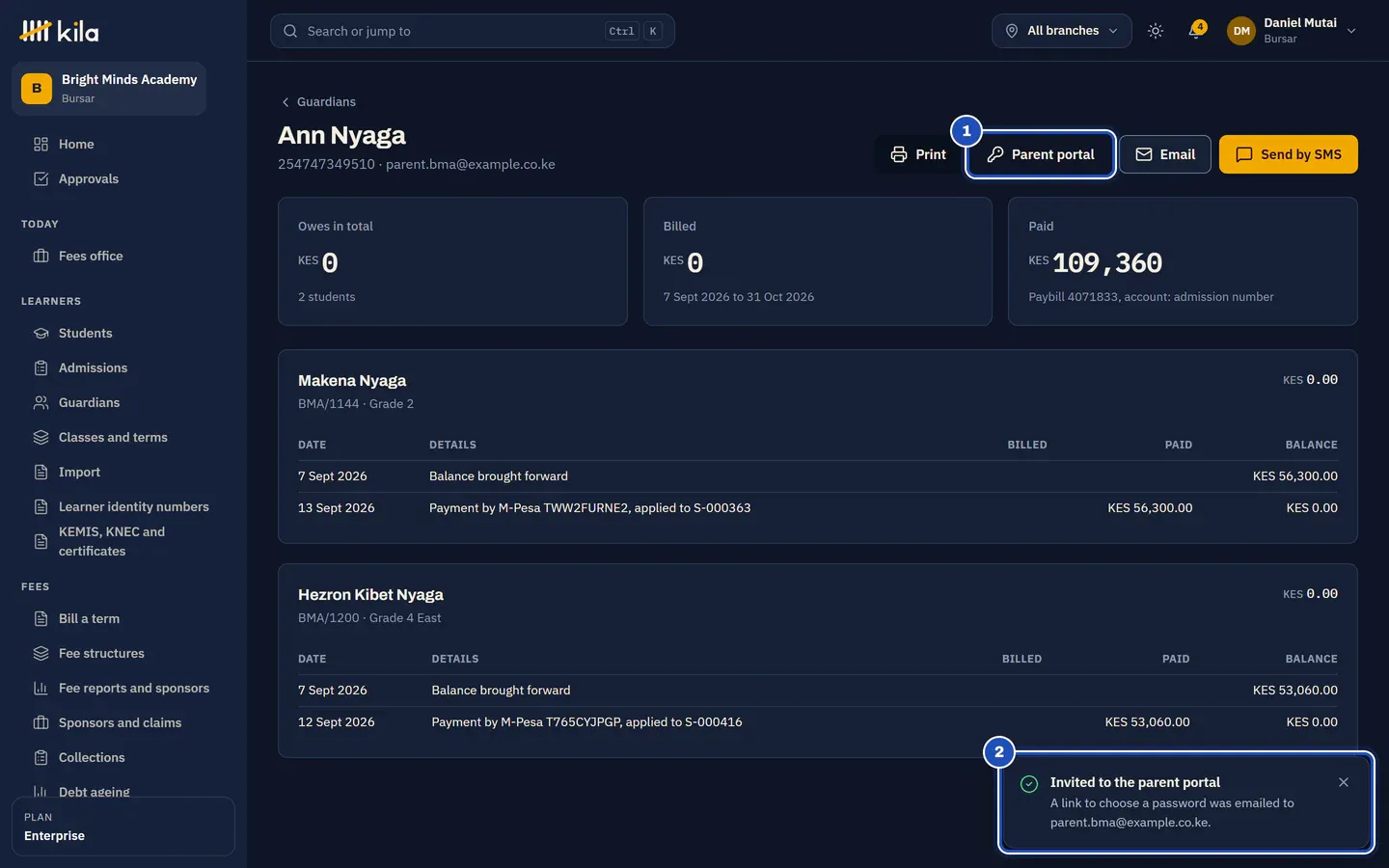The image size is (1389, 868).
Task: Click the Home sidebar icon
Action: (41, 144)
